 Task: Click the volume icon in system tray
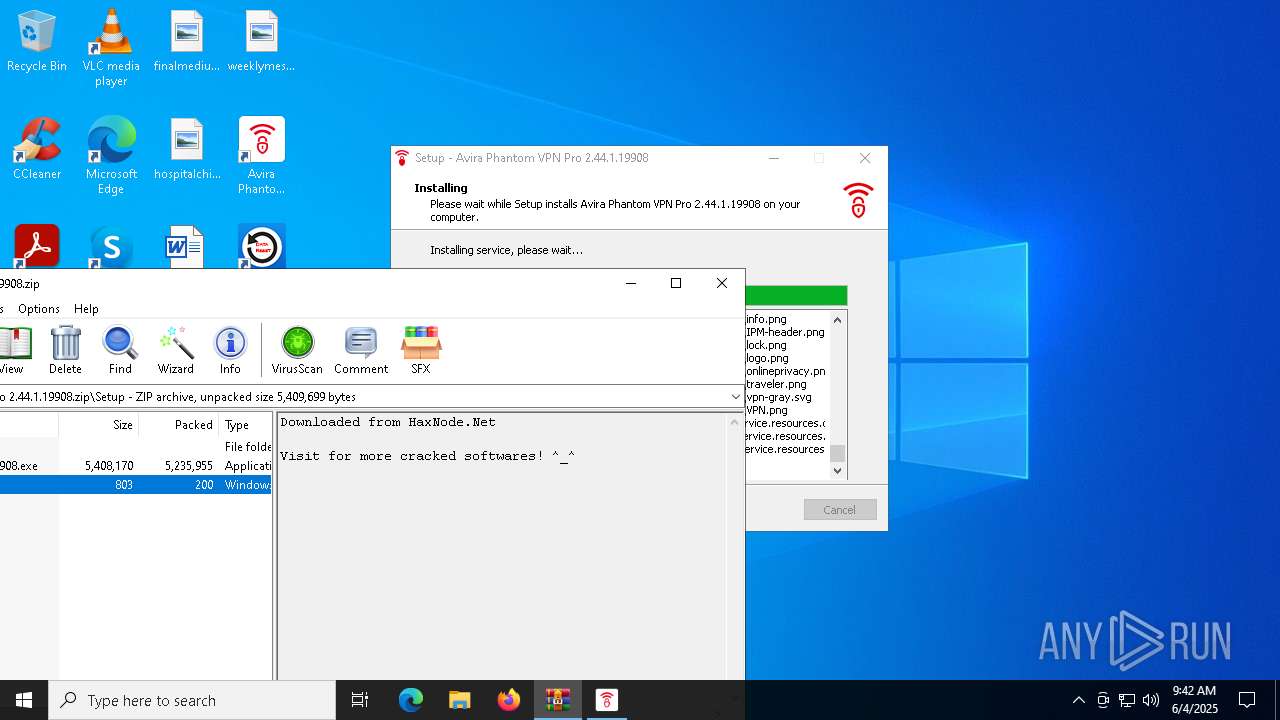coord(1151,700)
